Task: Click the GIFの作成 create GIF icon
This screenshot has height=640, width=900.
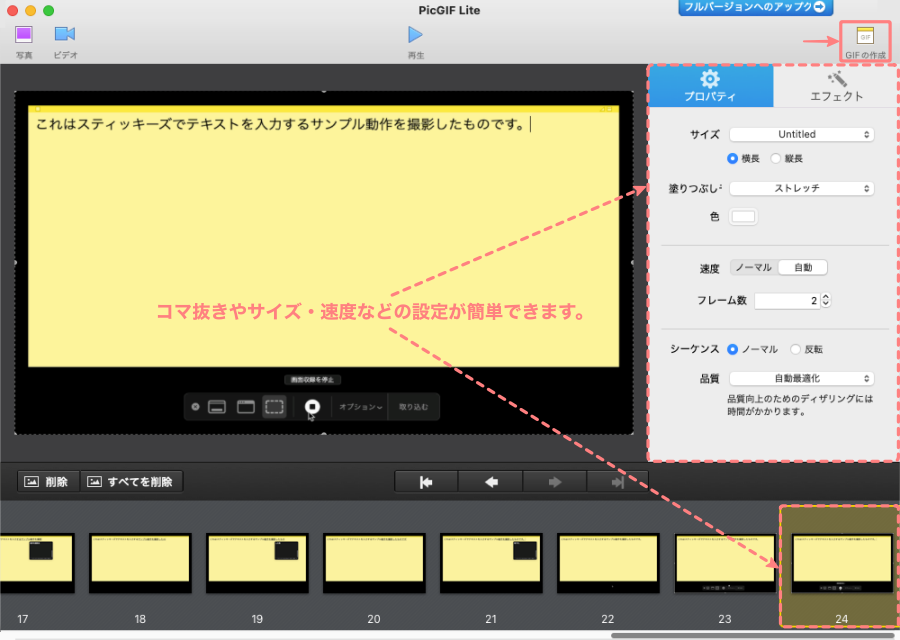Action: [865, 36]
